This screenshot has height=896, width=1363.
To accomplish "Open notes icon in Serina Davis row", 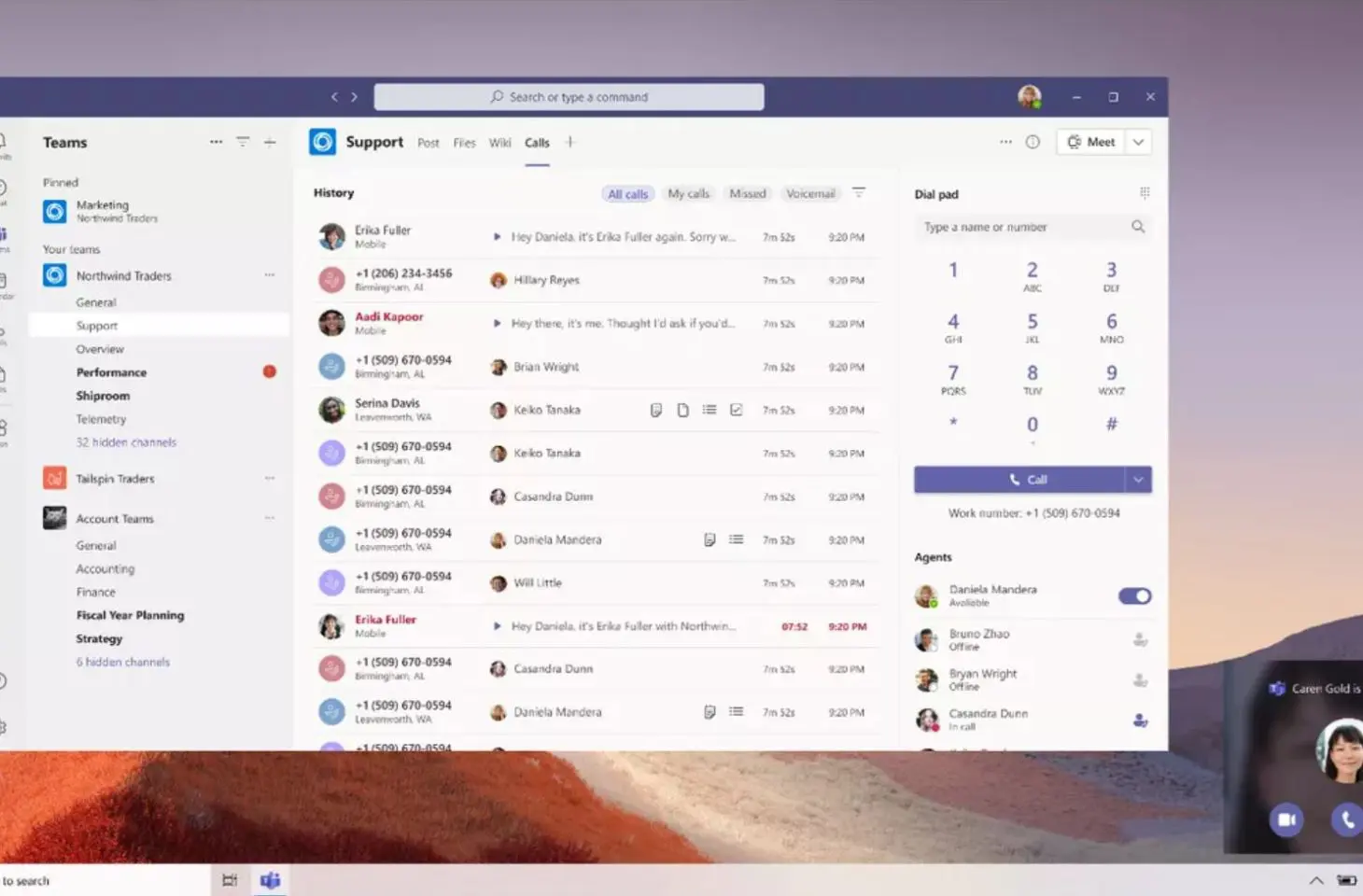I will click(656, 410).
